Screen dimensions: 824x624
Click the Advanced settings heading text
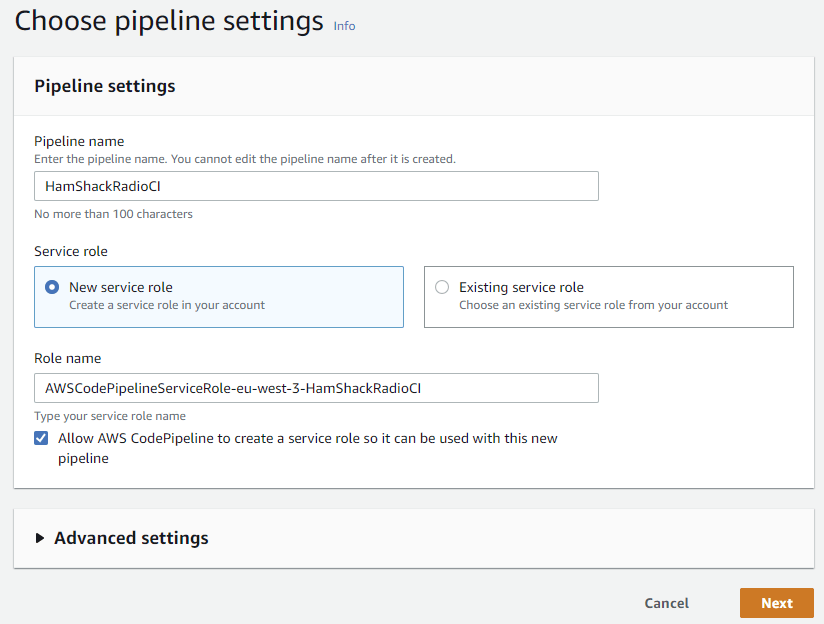pos(131,538)
